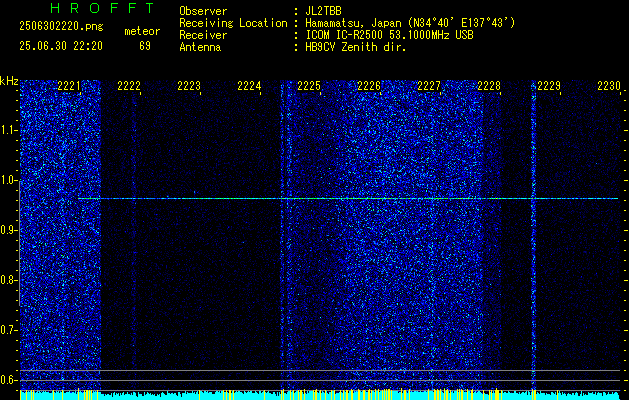
Task: Click the green horizontal carrier signal line
Action: point(348,199)
